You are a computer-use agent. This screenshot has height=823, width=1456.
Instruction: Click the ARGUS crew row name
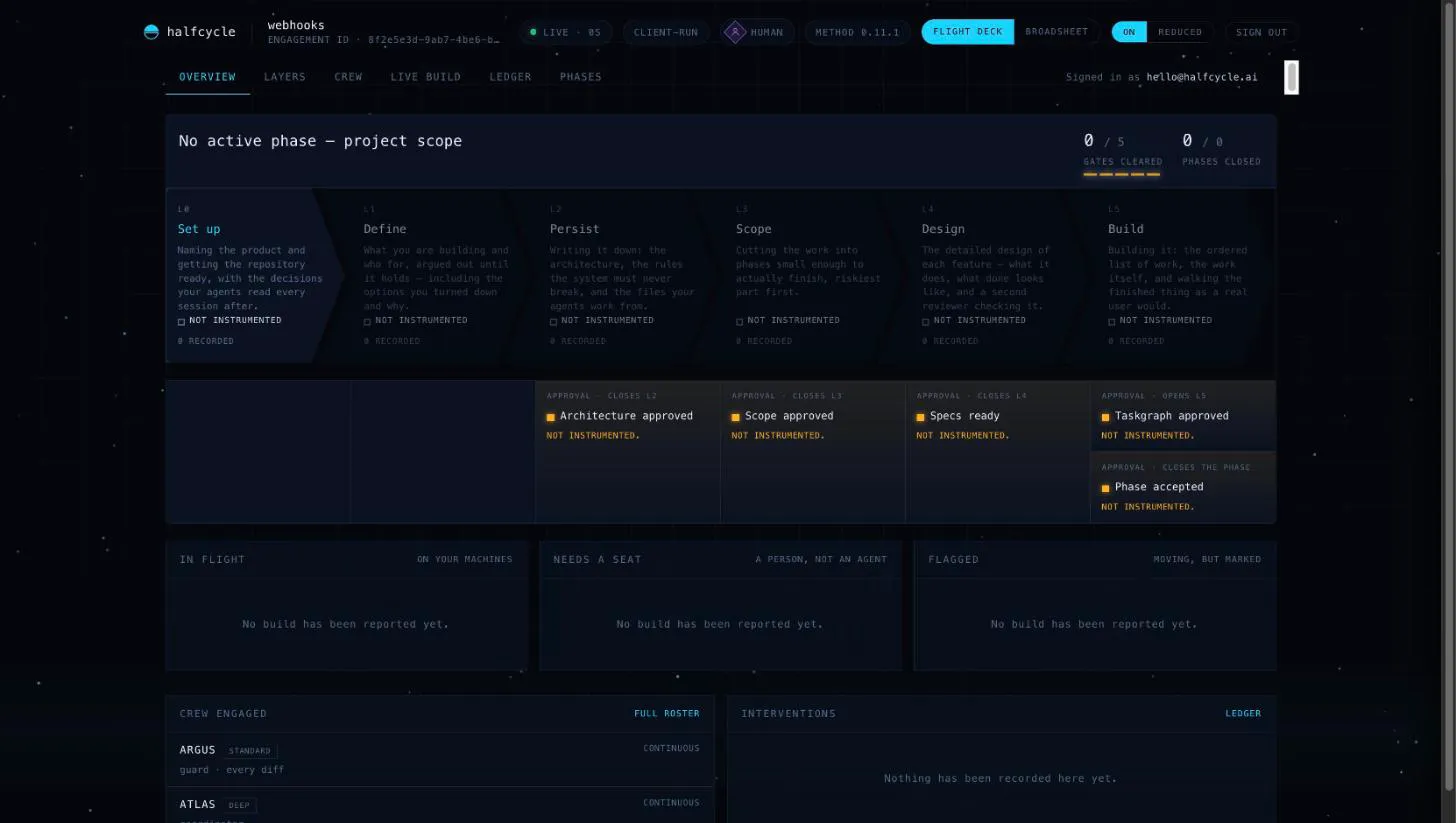[197, 750]
